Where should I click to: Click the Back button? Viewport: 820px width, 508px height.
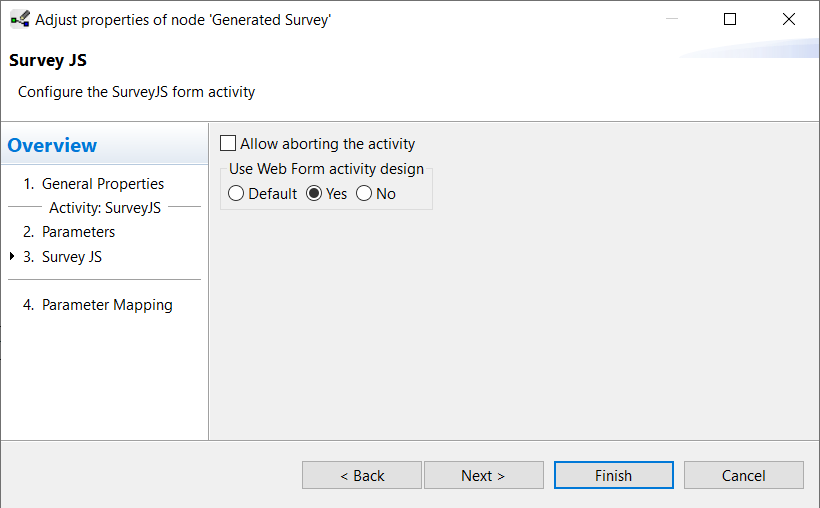362,475
